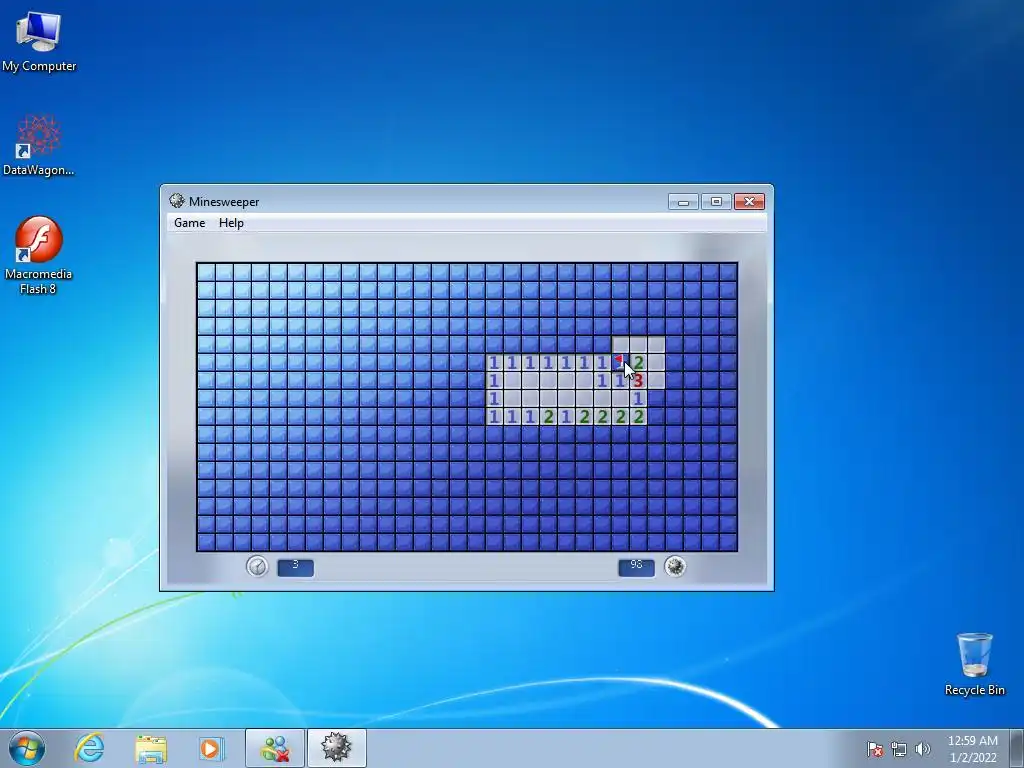This screenshot has height=768, width=1024.
Task: Close the Minesweeper window
Action: click(x=750, y=202)
